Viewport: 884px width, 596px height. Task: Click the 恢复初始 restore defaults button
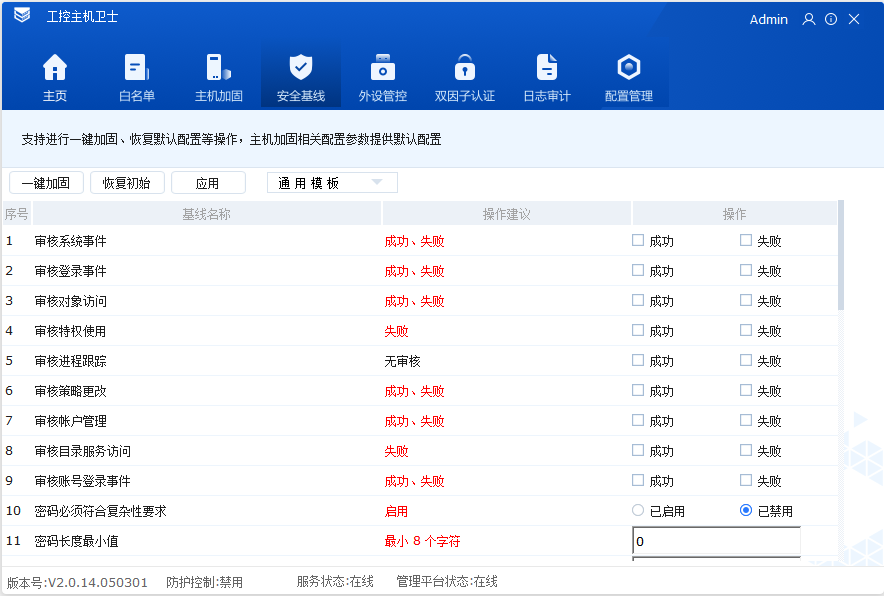coord(127,182)
